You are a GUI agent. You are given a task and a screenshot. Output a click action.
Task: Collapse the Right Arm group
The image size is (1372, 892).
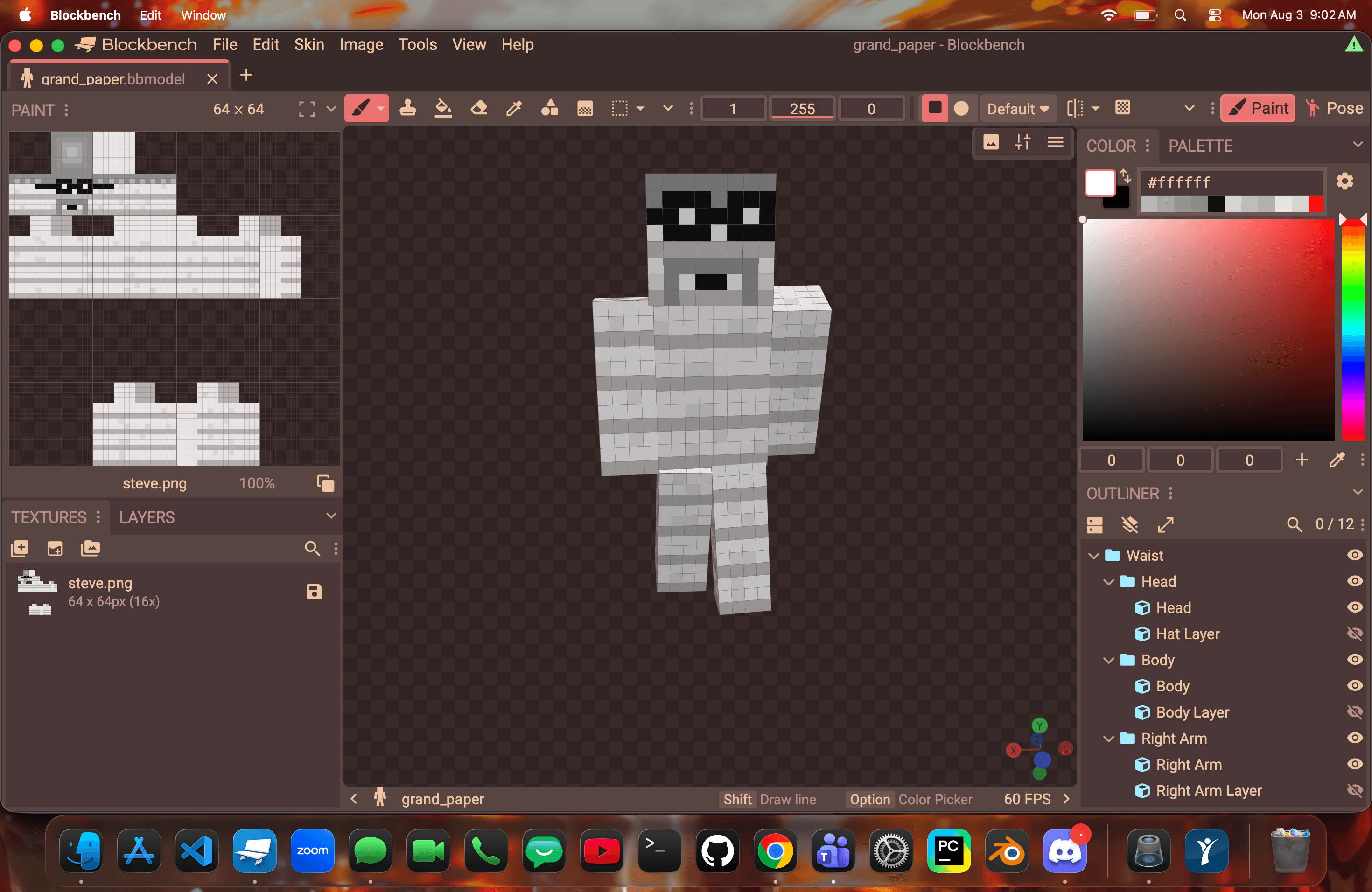(1108, 739)
